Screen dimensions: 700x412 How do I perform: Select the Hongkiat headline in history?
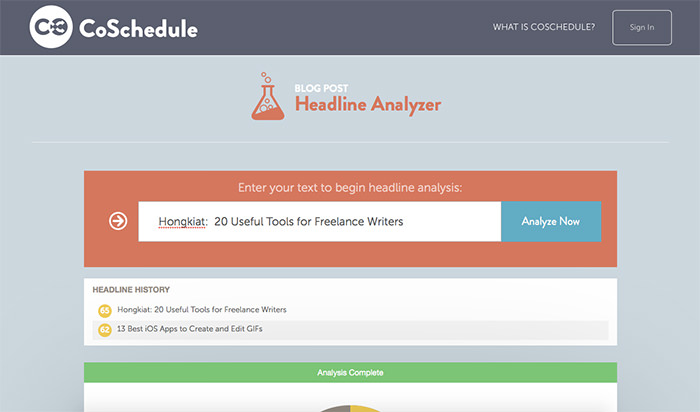pyautogui.click(x=202, y=309)
